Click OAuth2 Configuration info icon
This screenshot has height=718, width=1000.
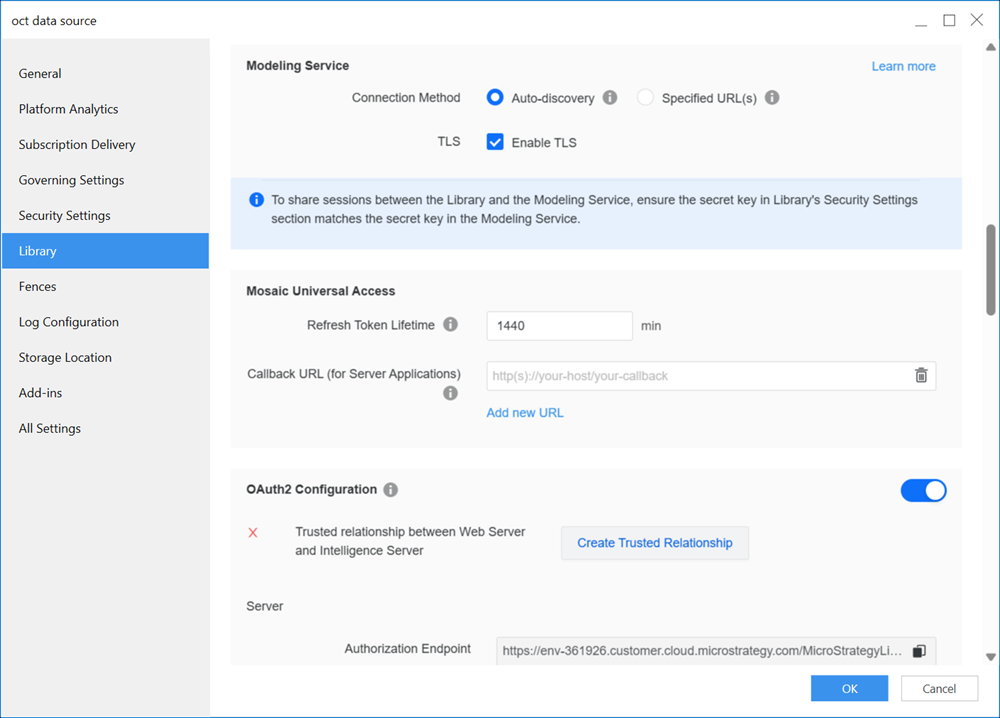[x=390, y=490]
